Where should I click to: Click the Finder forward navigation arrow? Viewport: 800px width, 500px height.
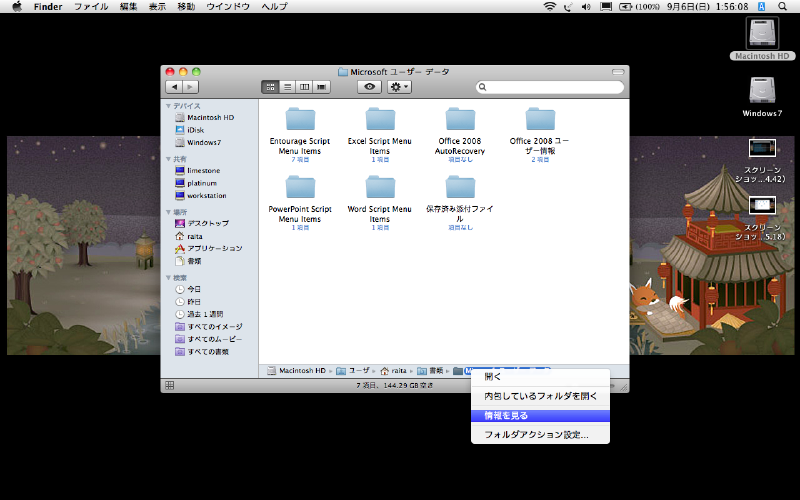190,87
